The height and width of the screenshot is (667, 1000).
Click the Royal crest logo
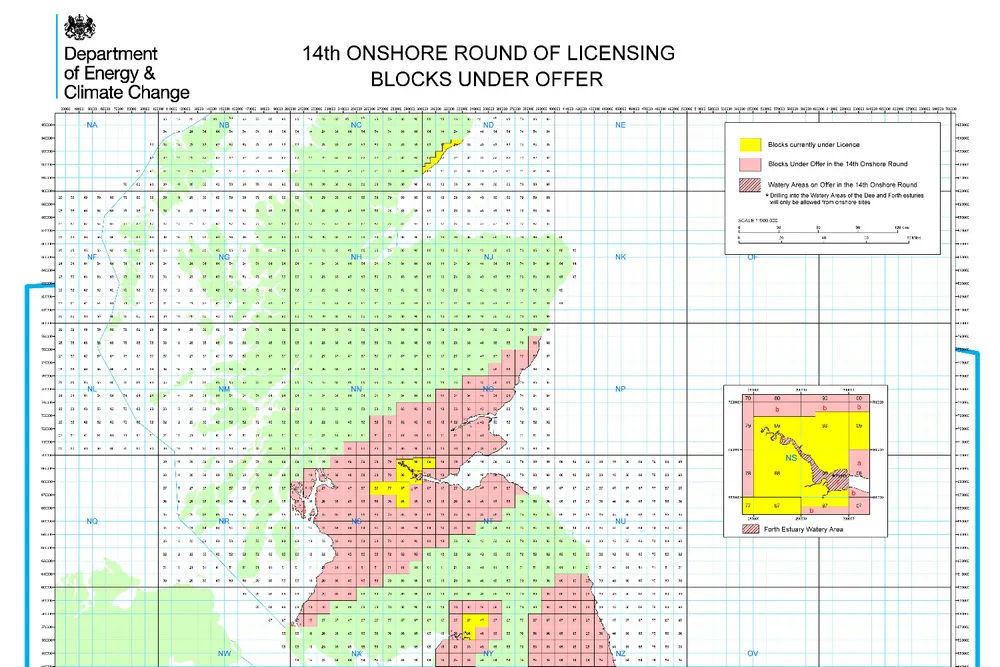point(76,27)
